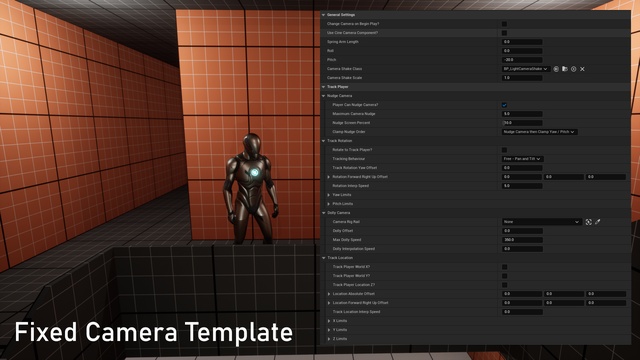Image resolution: width=640 pixels, height=360 pixels.
Task: Clear the Camera Shake Class value
Action: 582,69
